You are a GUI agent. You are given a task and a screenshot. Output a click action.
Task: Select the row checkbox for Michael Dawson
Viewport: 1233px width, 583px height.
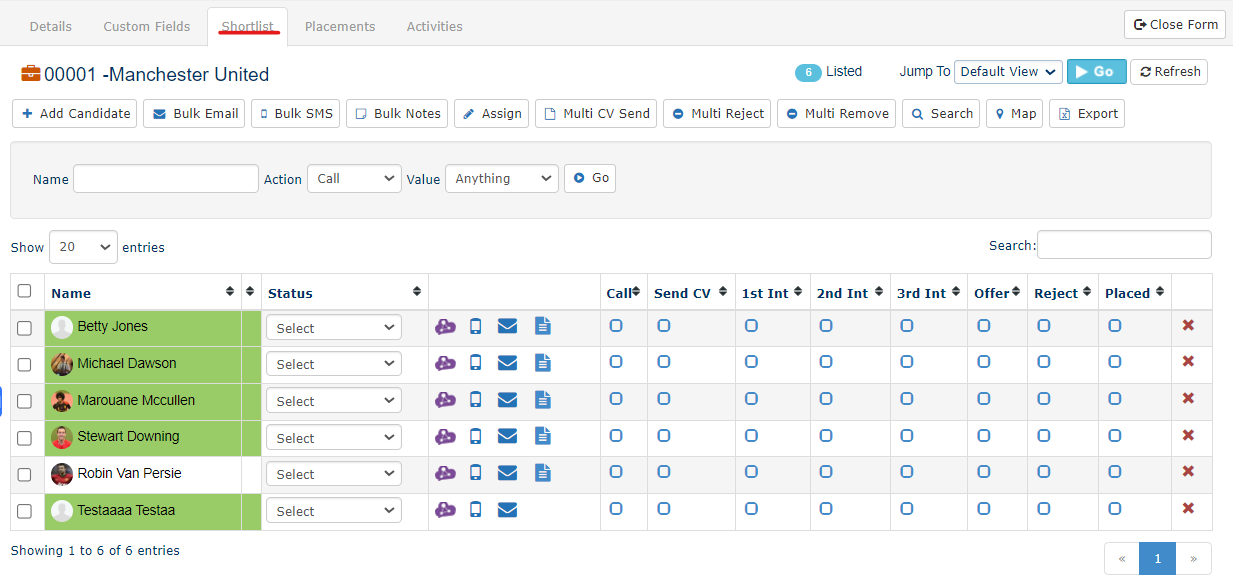(25, 364)
